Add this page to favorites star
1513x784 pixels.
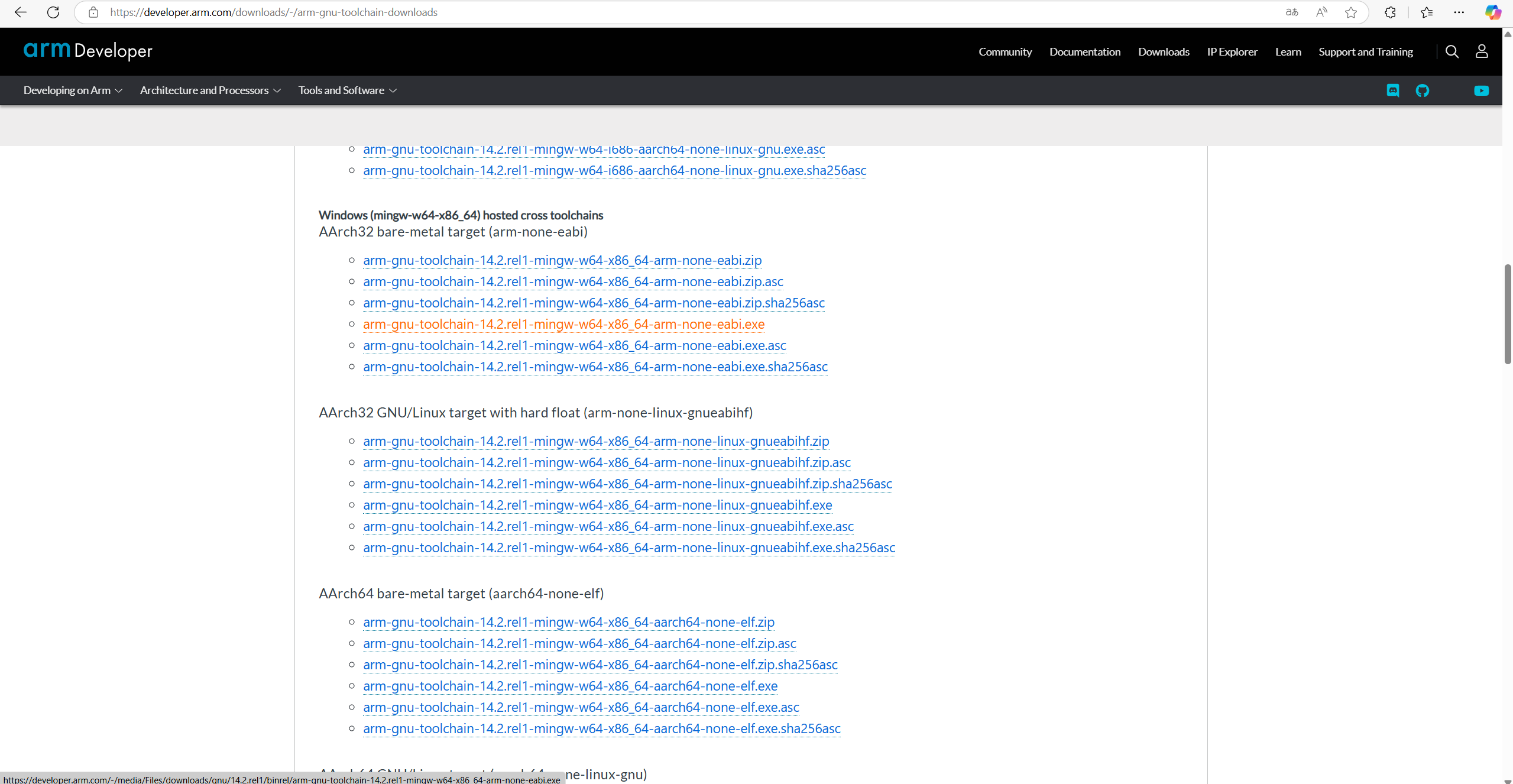[1350, 12]
